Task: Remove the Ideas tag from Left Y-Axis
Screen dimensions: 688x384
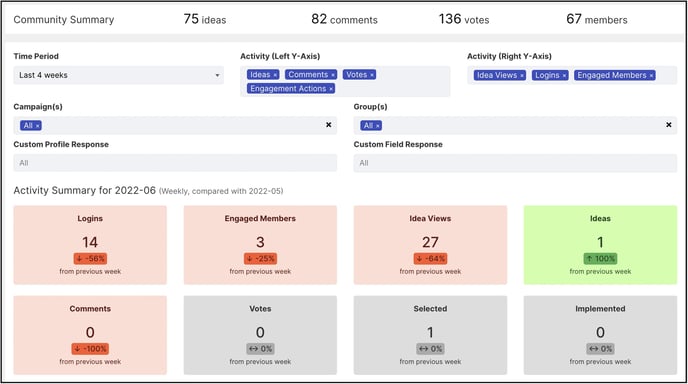Action: (x=275, y=75)
